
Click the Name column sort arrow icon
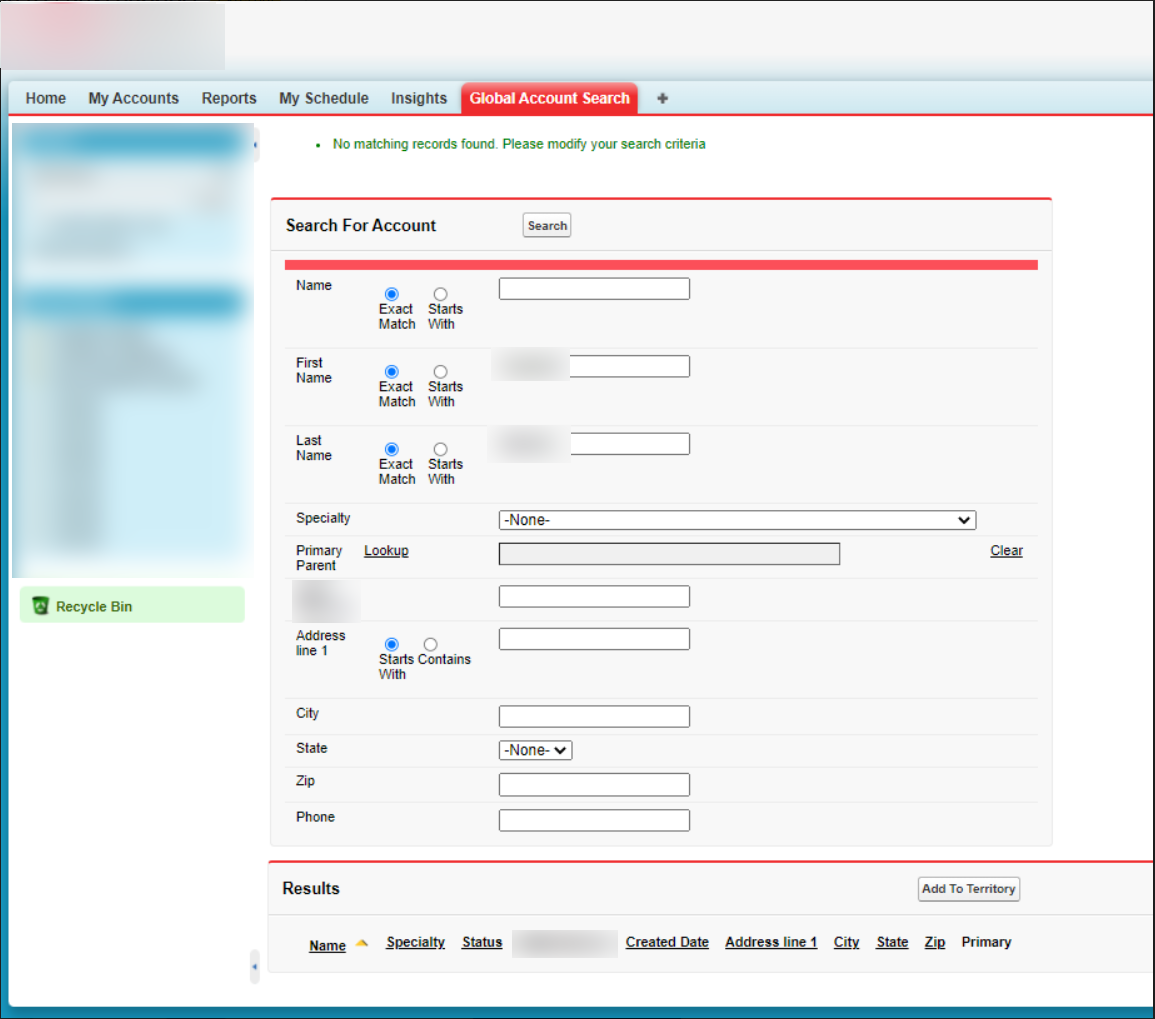point(362,943)
